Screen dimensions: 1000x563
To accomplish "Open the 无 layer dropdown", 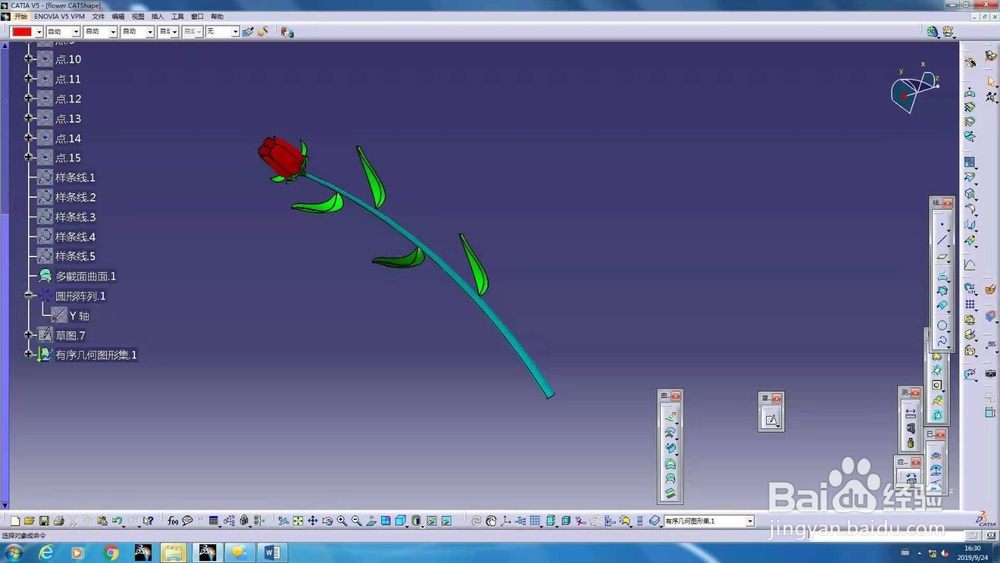I will pos(235,32).
